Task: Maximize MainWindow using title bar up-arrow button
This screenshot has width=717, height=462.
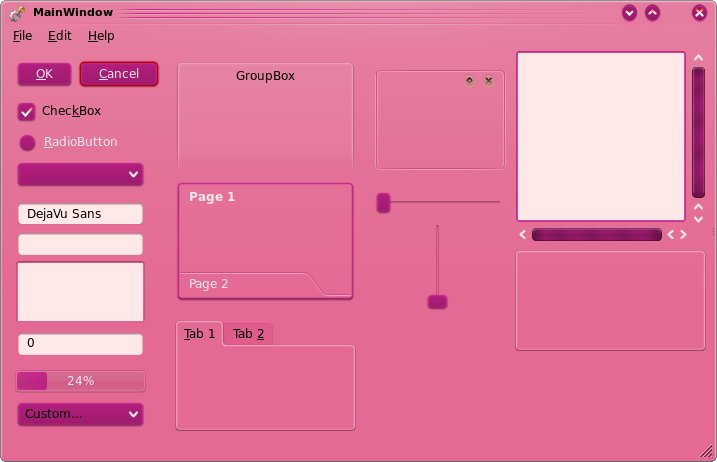Action: pos(653,13)
